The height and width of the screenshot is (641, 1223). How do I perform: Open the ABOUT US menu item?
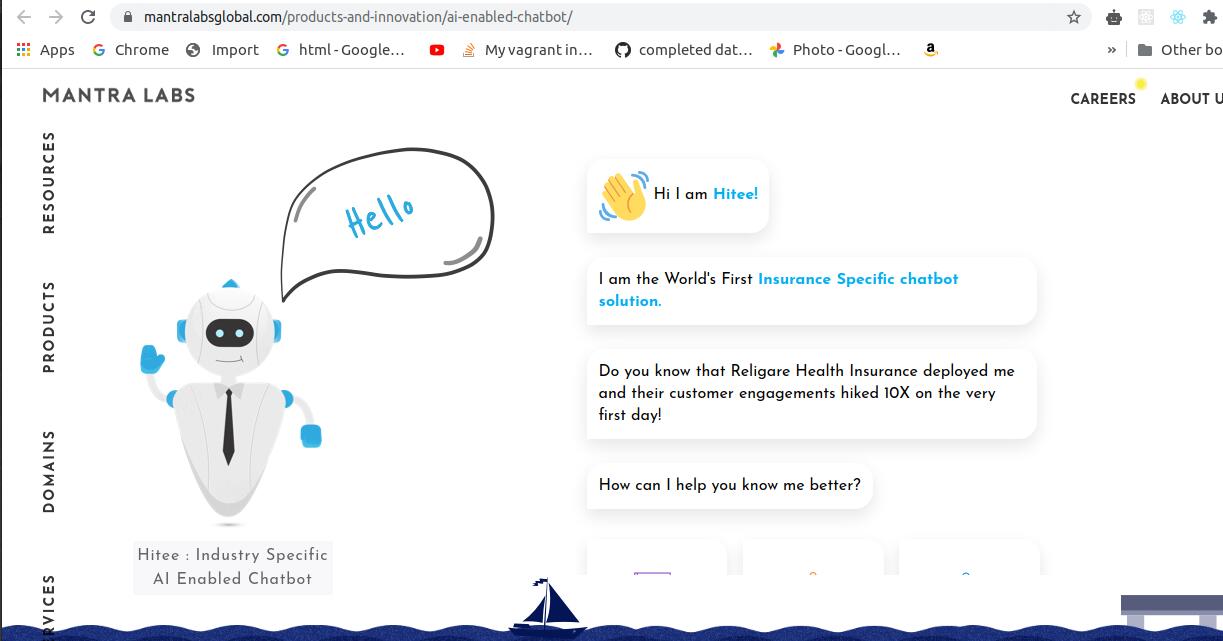pyautogui.click(x=1191, y=99)
